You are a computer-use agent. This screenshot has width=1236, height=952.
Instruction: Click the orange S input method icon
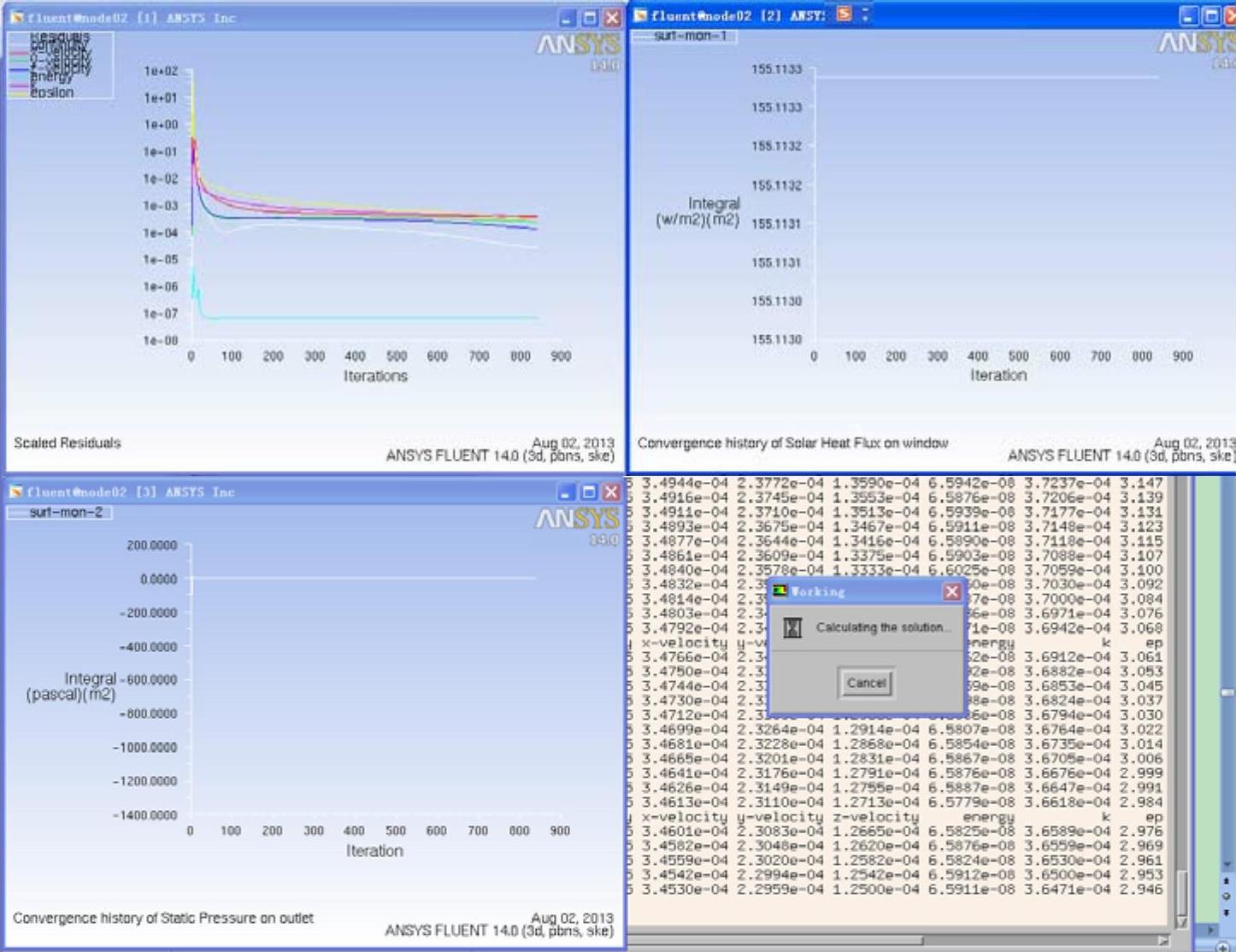[845, 15]
